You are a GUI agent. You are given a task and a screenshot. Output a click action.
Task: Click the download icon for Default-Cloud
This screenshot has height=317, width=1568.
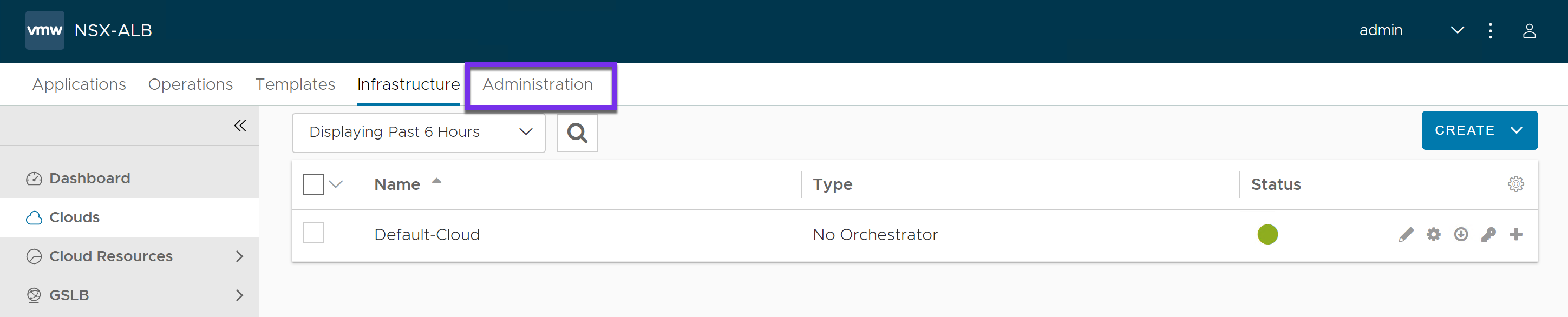1461,234
